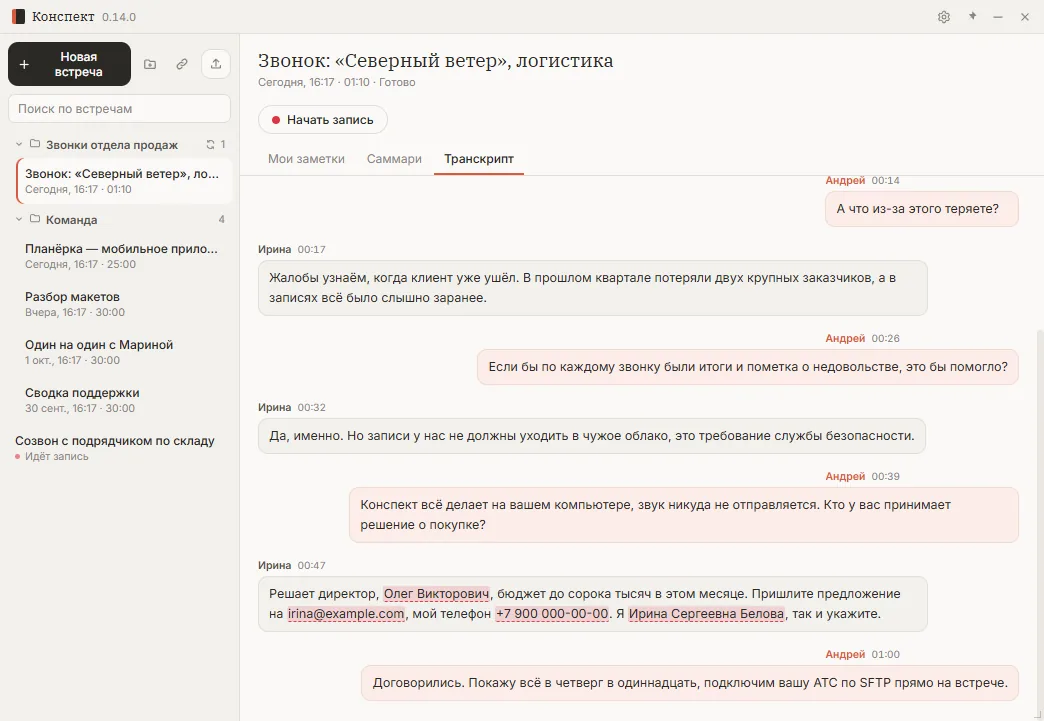The height and width of the screenshot is (721, 1044).
Task: Click Андрей's message starting «Договорились»
Action: [x=690, y=683]
